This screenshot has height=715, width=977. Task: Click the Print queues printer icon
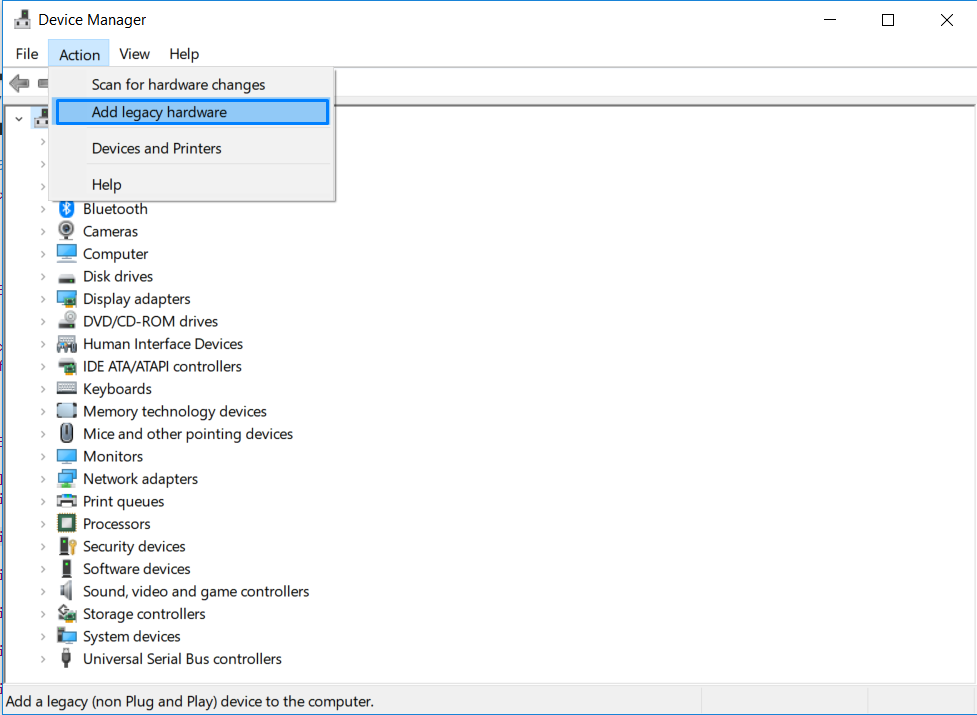(66, 501)
